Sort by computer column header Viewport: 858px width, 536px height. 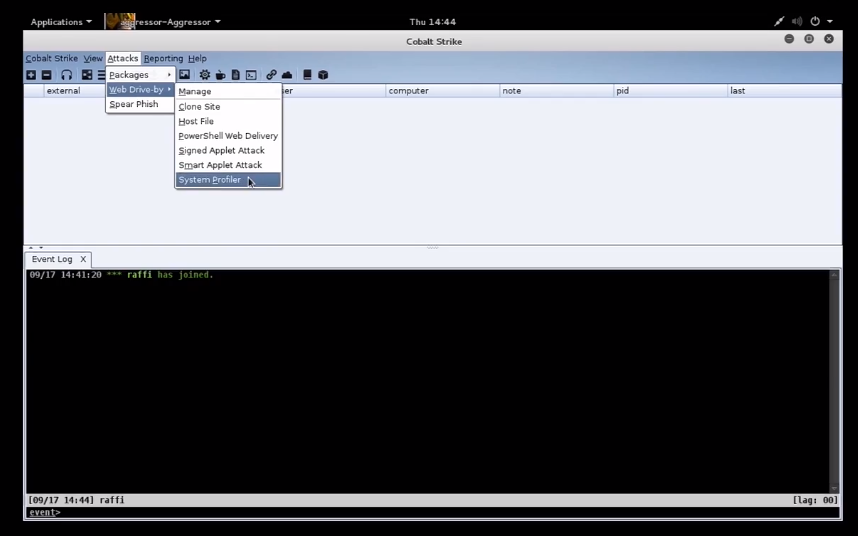(442, 91)
